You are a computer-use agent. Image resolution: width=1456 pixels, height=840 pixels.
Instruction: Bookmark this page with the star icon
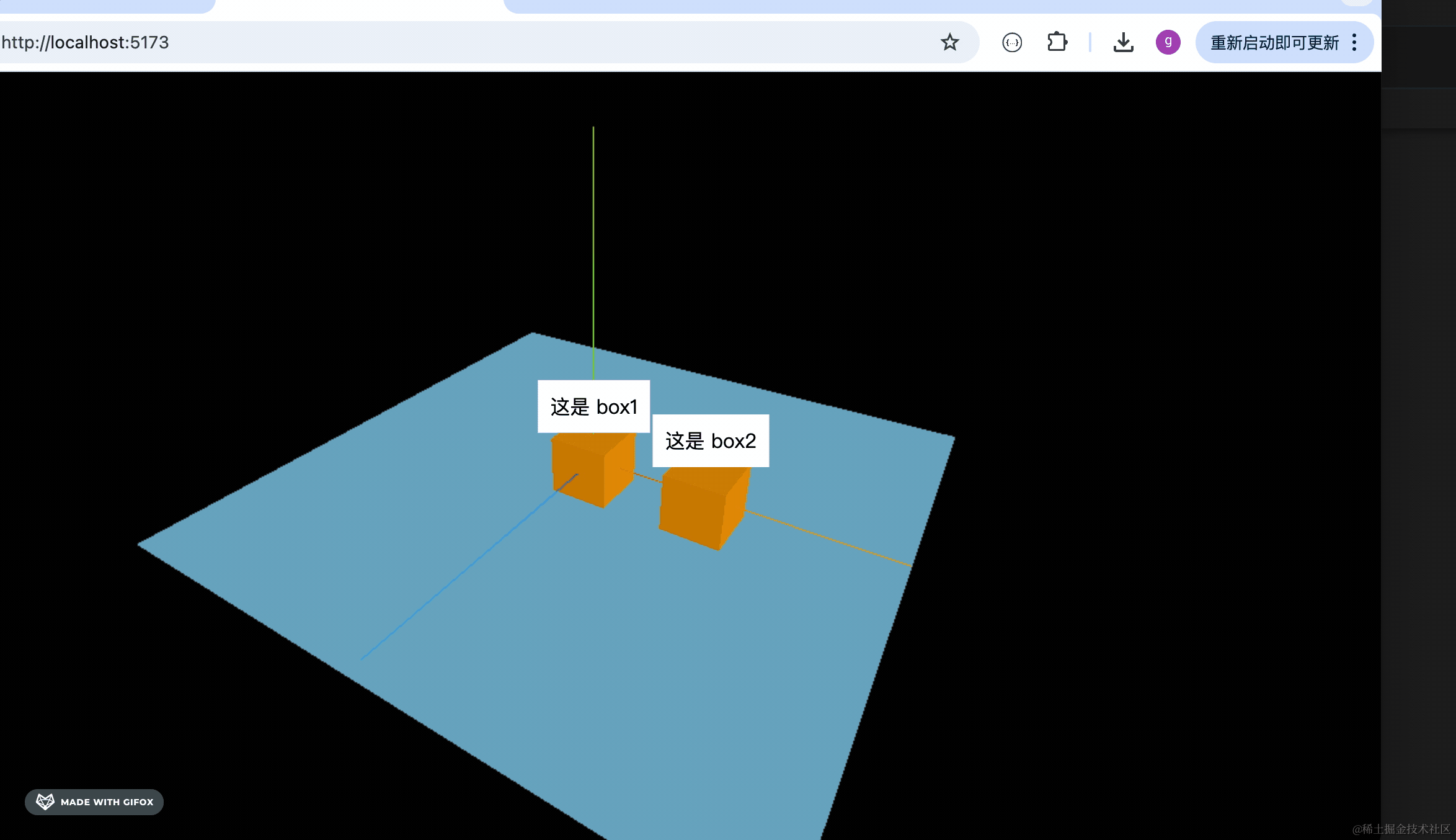tap(949, 42)
